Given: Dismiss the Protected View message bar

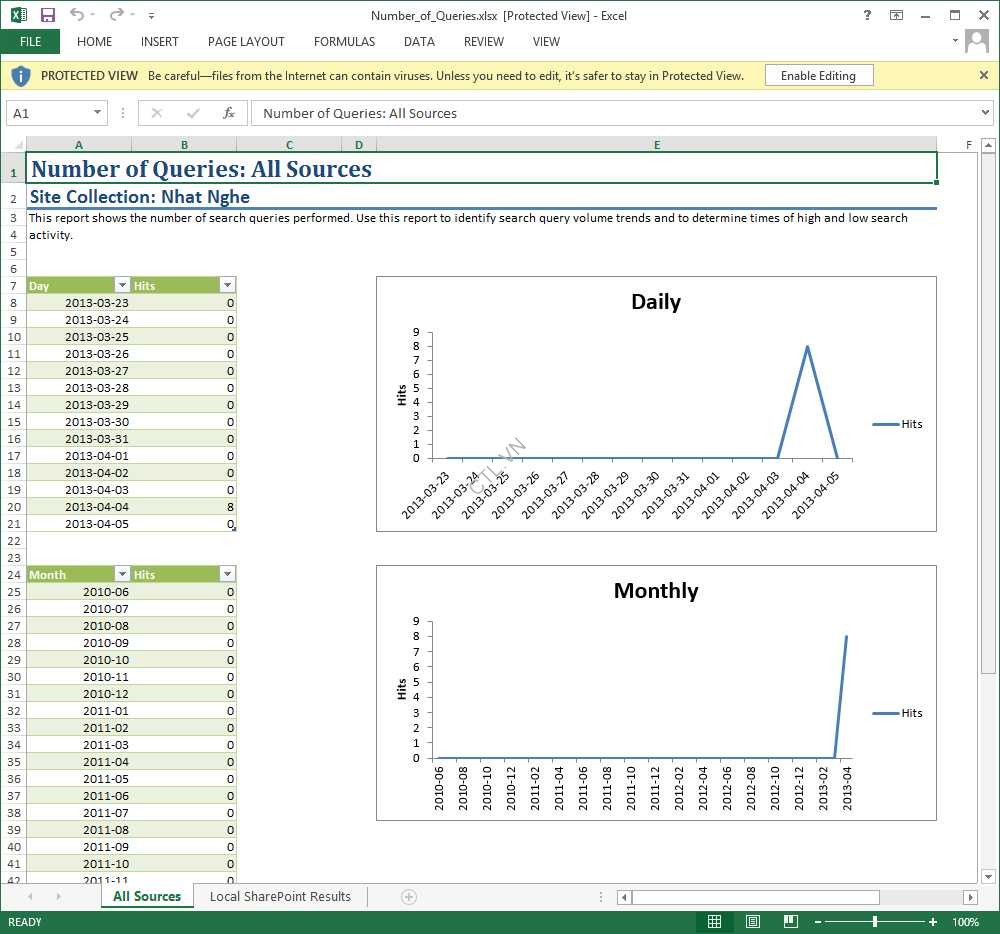Looking at the screenshot, I should (984, 75).
